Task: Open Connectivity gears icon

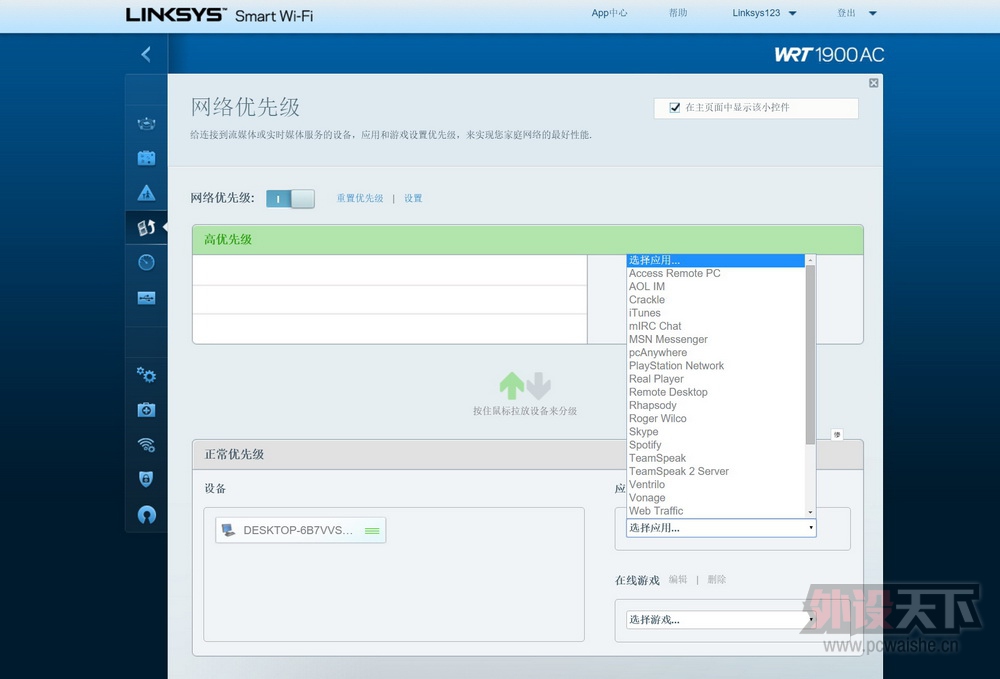Action: point(146,375)
